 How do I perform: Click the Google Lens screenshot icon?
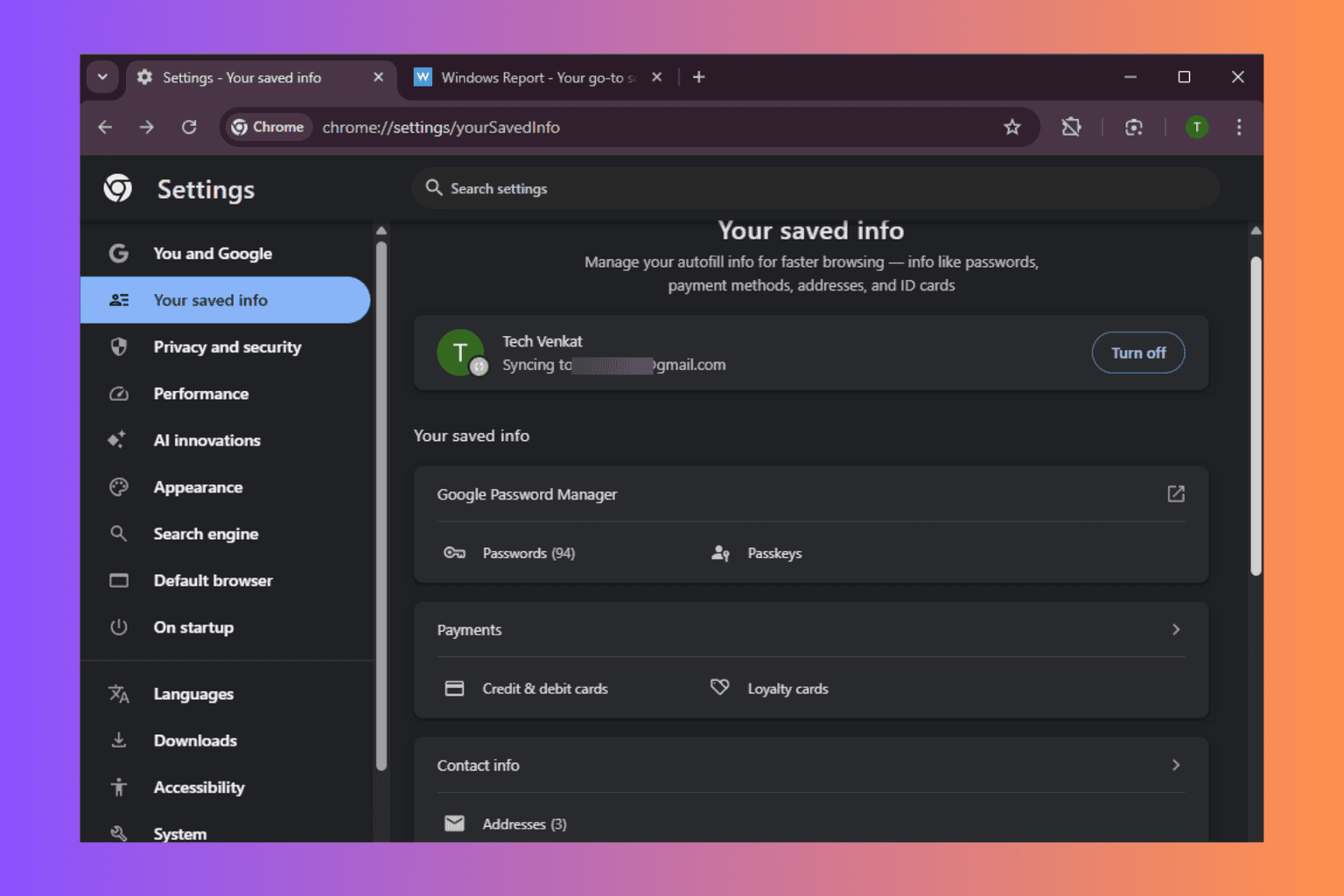coord(1134,128)
